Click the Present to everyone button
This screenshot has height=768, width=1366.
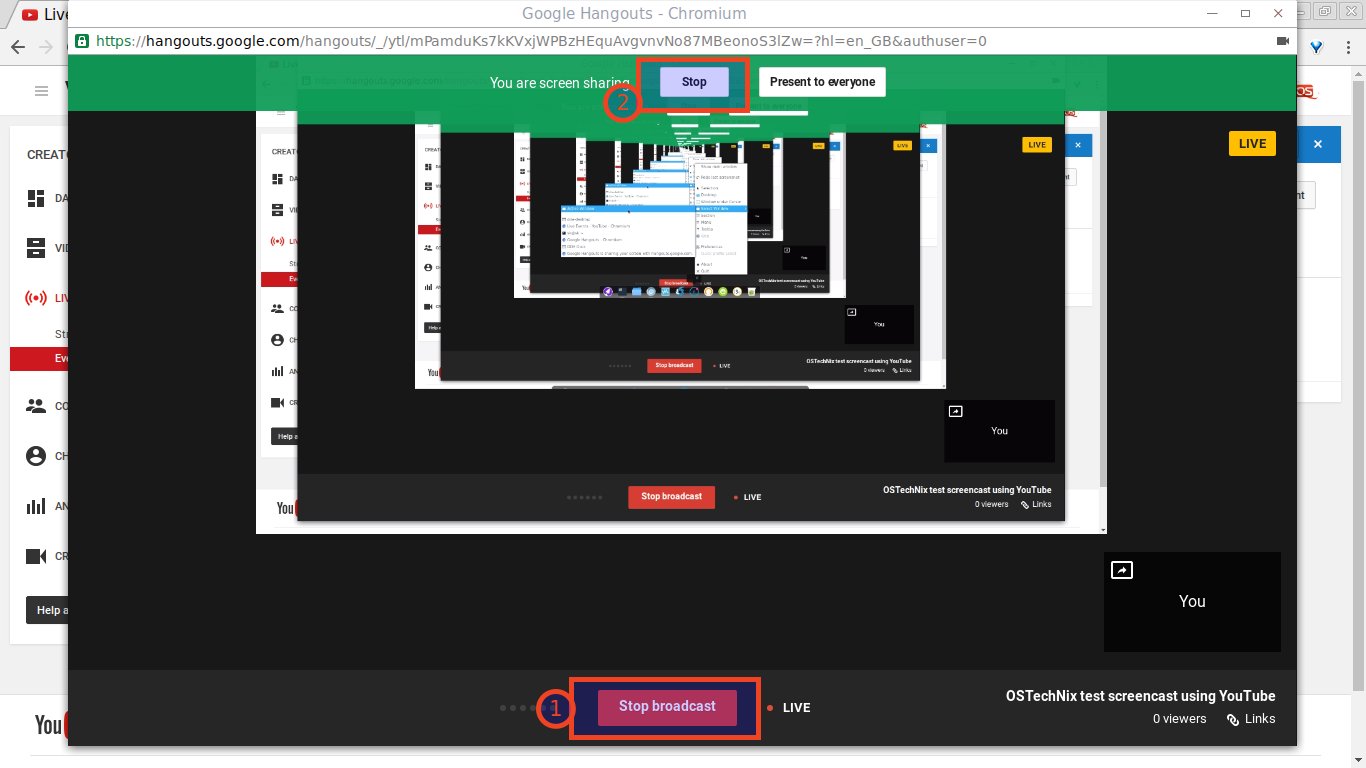point(822,82)
